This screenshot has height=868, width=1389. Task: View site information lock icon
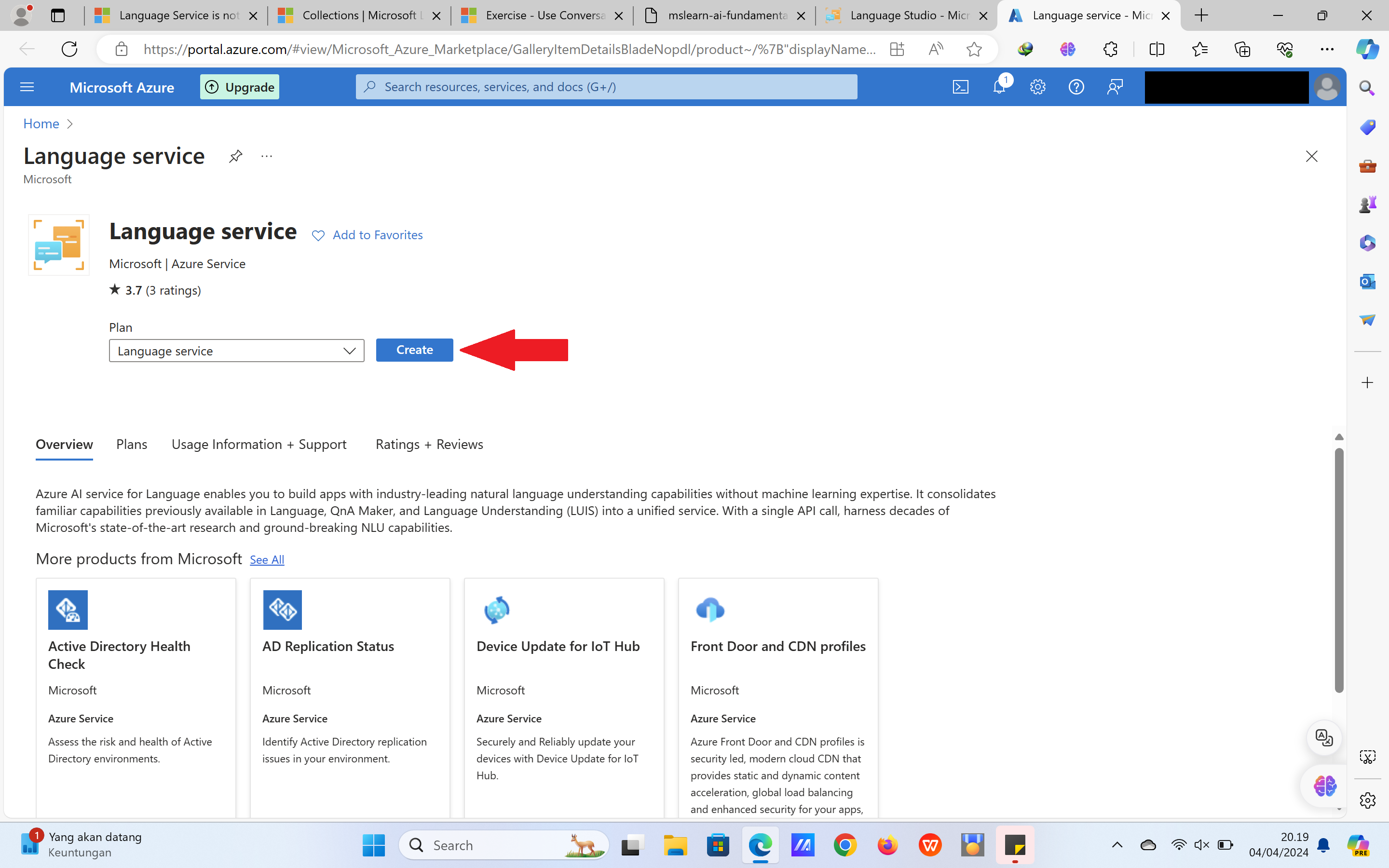point(121,49)
